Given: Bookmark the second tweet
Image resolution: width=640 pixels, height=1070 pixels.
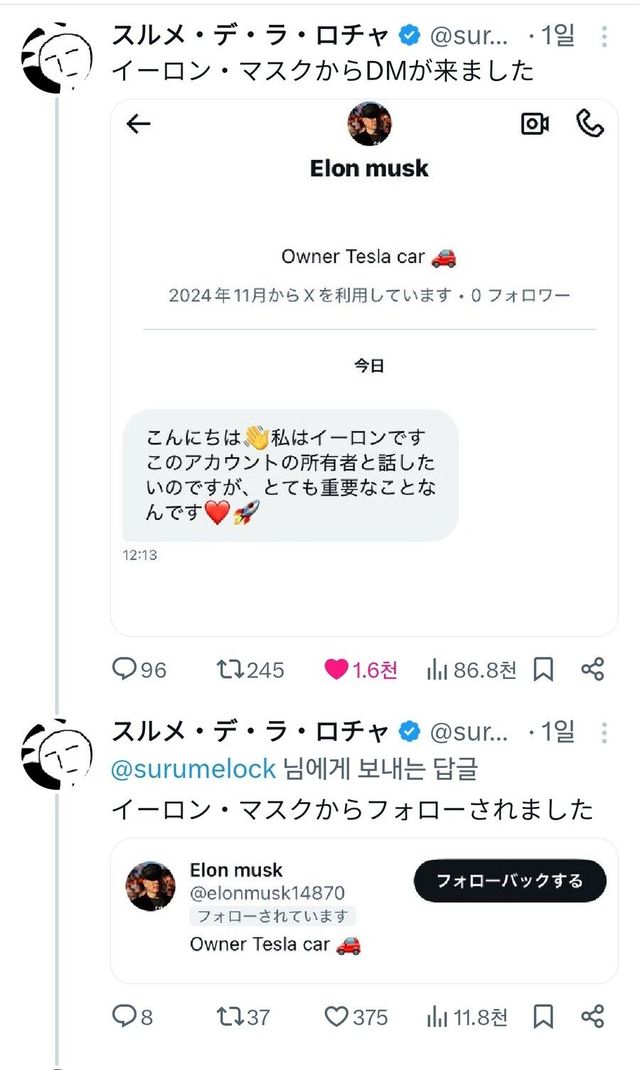Looking at the screenshot, I should (x=543, y=1017).
